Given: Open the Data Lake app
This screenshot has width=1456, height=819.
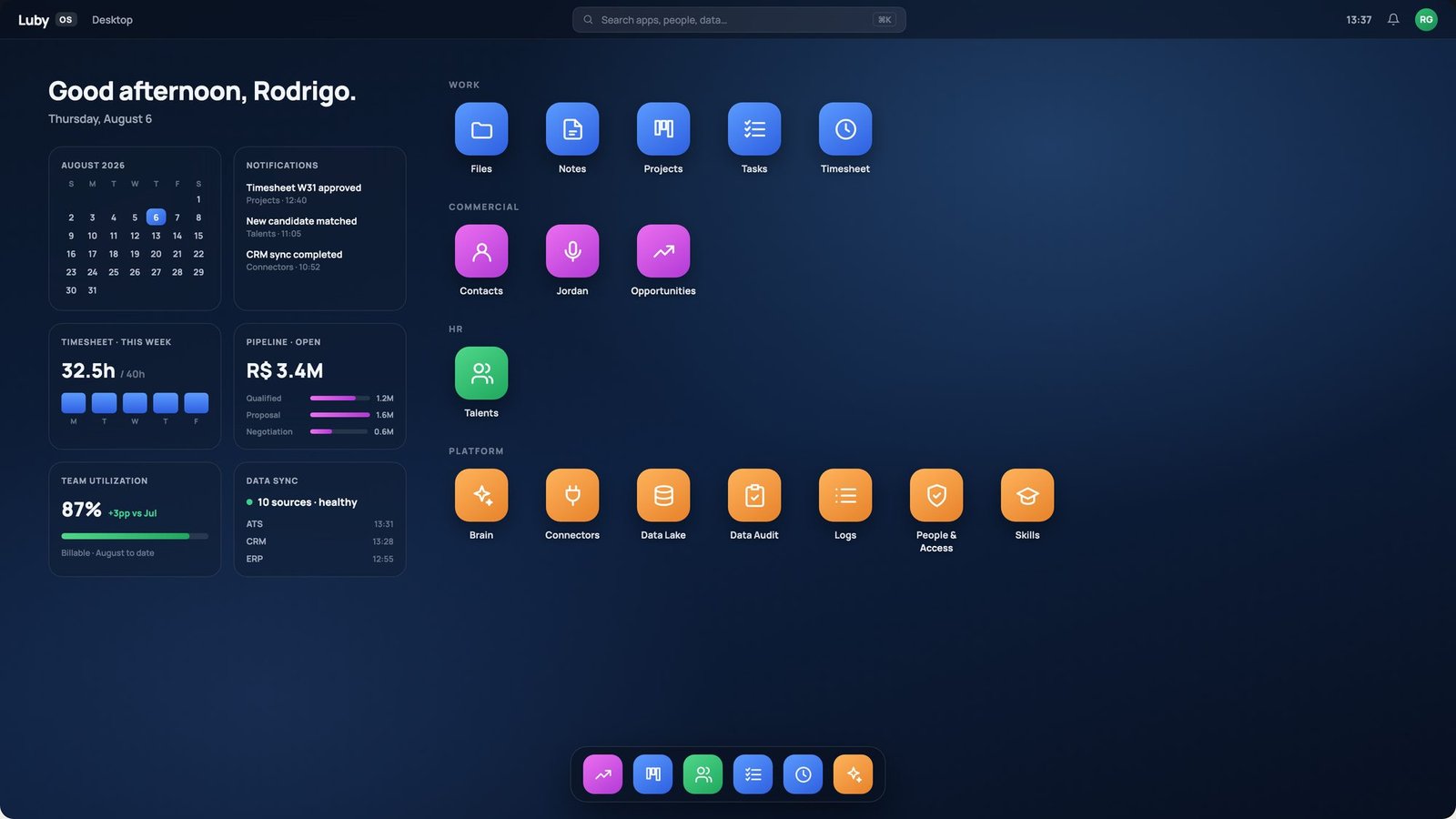Looking at the screenshot, I should (x=663, y=495).
